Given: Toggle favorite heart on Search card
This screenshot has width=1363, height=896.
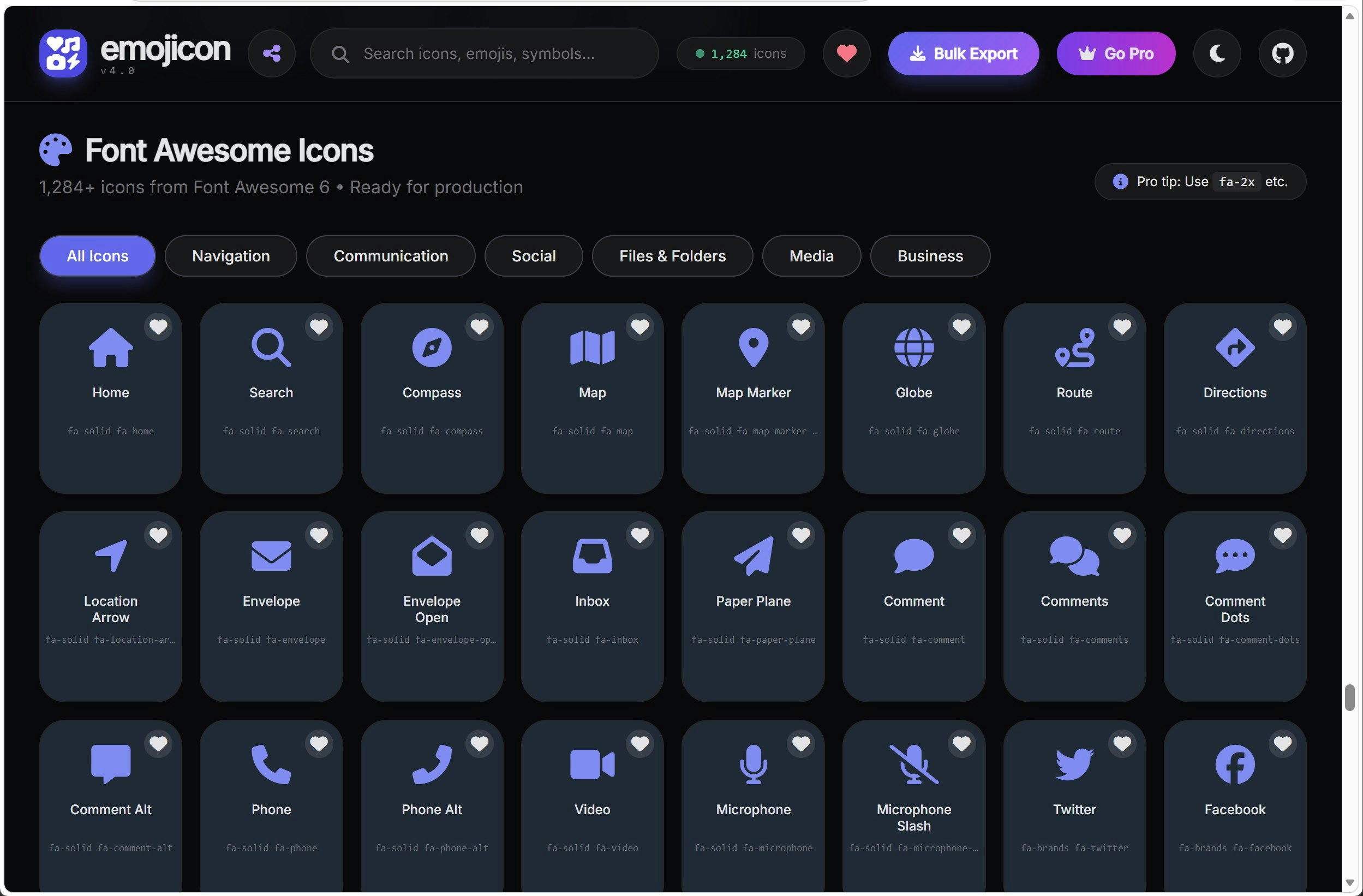Looking at the screenshot, I should [319, 326].
